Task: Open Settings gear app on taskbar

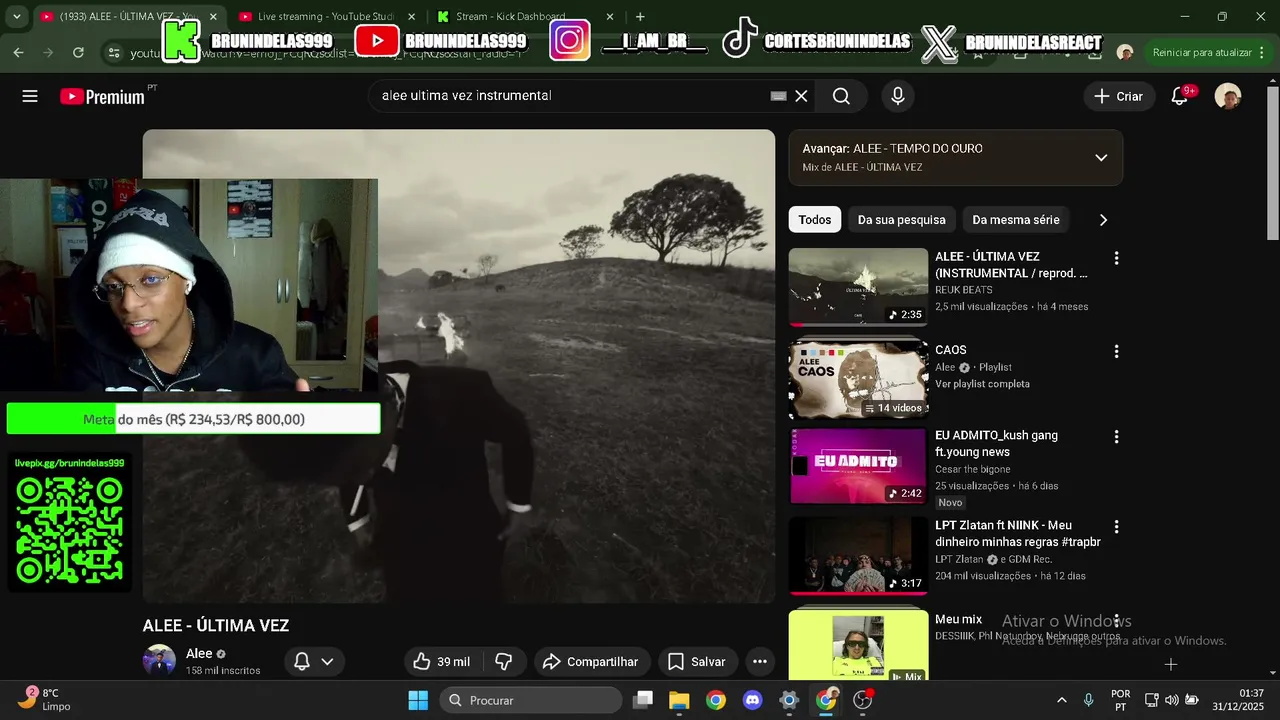Action: click(789, 700)
